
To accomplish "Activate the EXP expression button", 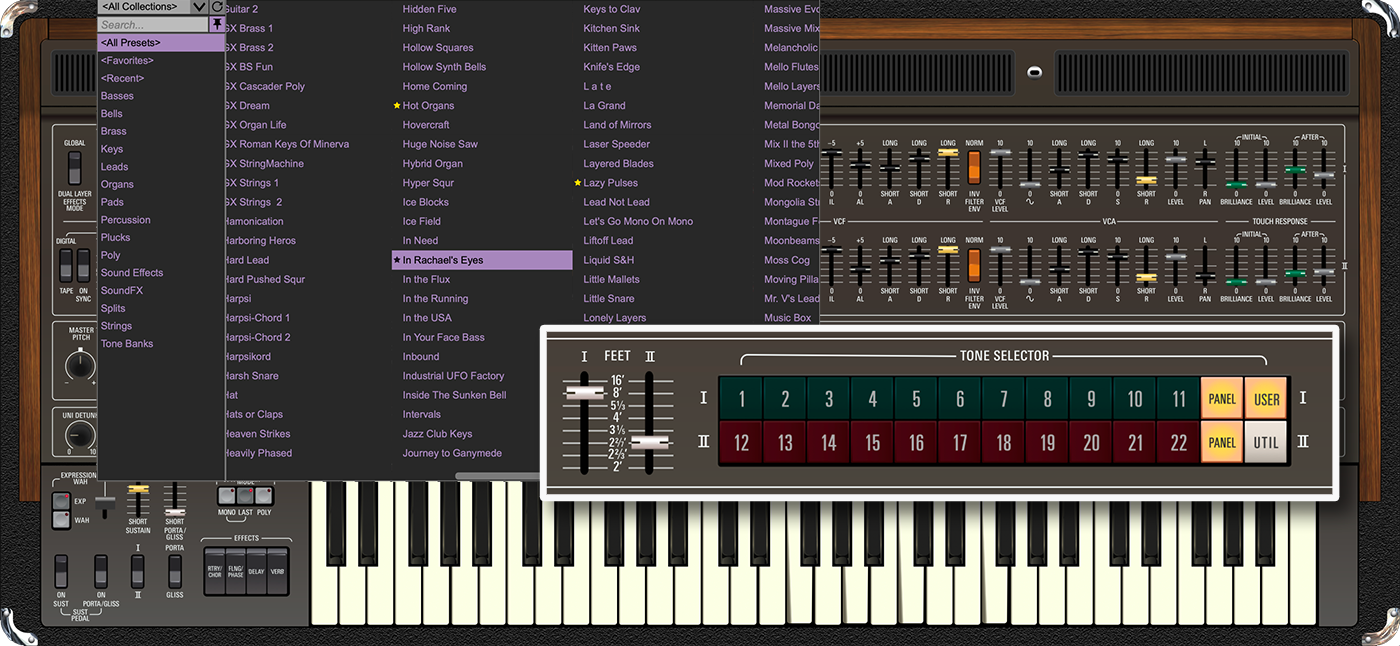I will point(60,499).
